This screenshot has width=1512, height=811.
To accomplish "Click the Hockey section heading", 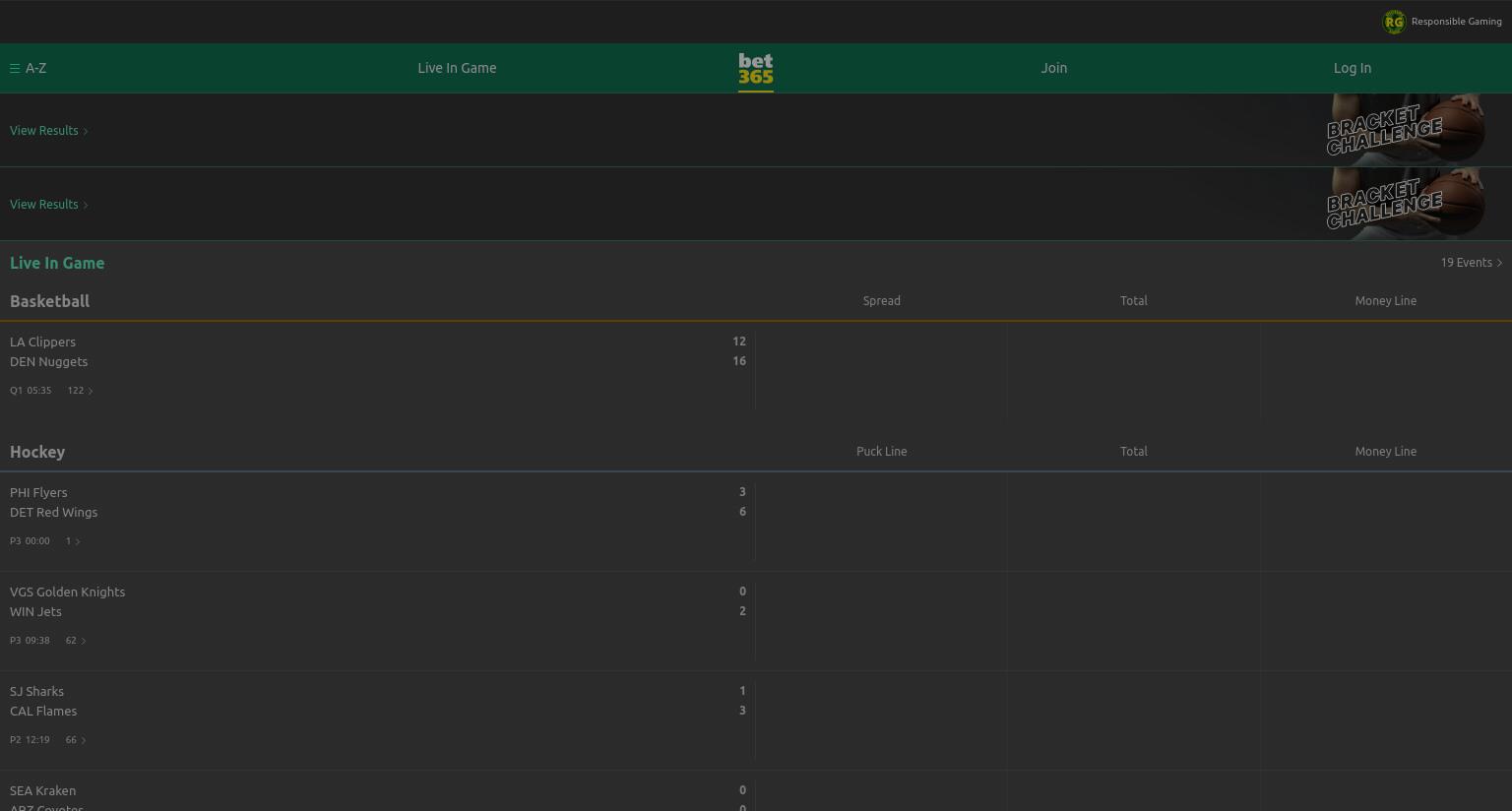I will [x=37, y=452].
